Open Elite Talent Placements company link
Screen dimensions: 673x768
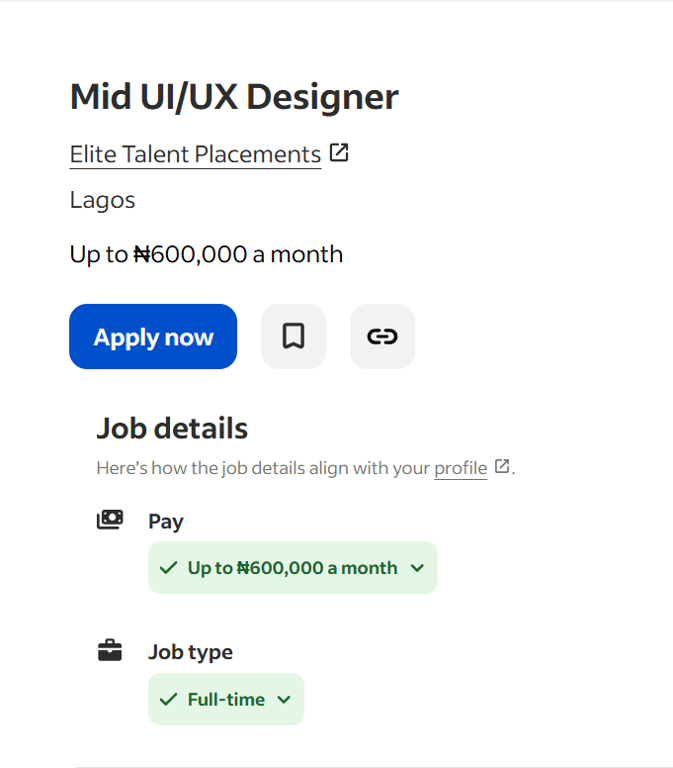pyautogui.click(x=195, y=154)
